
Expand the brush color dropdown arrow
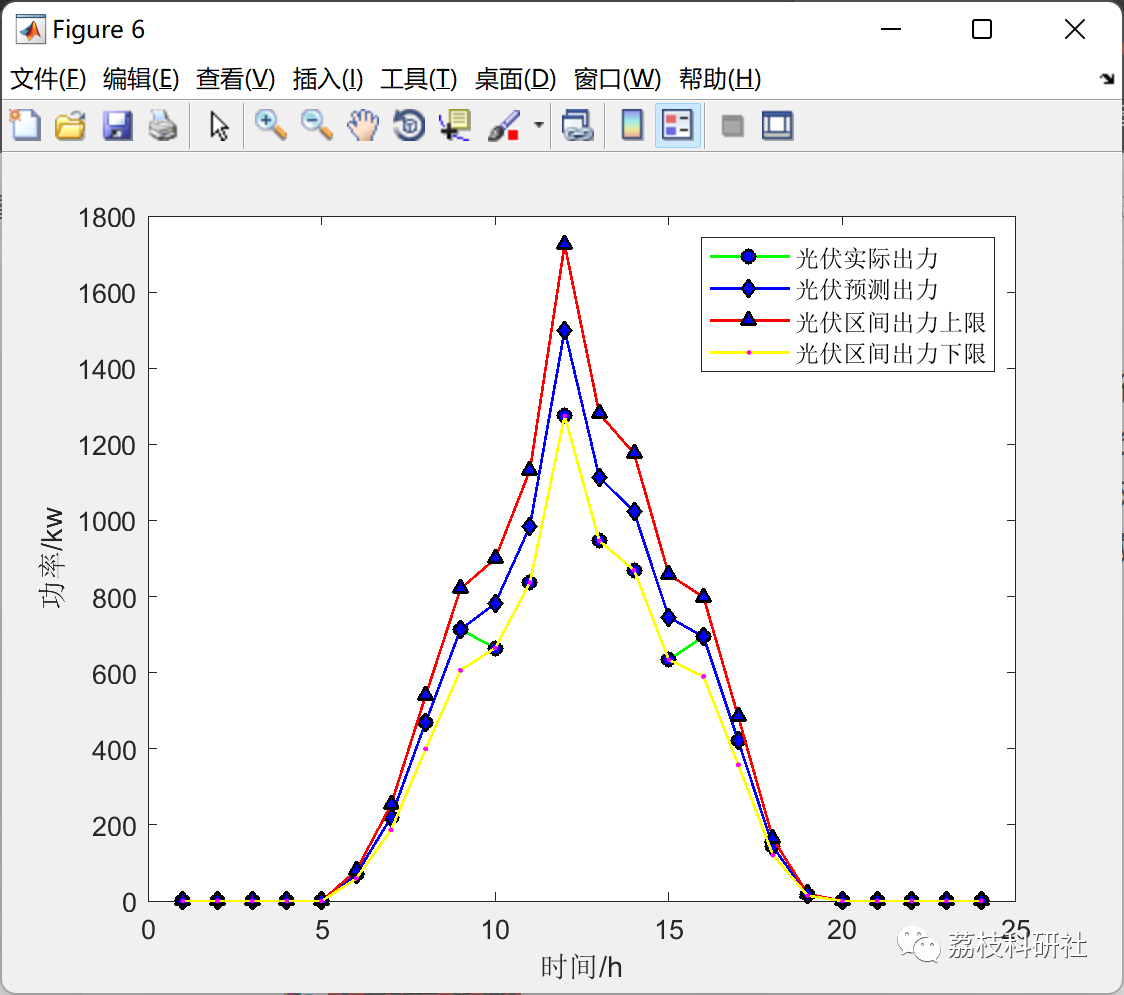click(x=538, y=125)
